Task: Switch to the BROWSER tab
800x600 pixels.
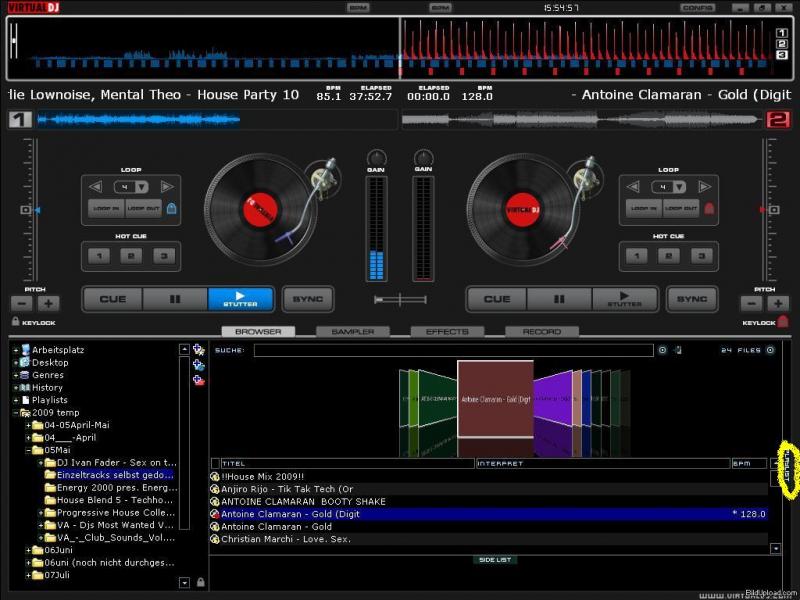Action: click(x=258, y=332)
